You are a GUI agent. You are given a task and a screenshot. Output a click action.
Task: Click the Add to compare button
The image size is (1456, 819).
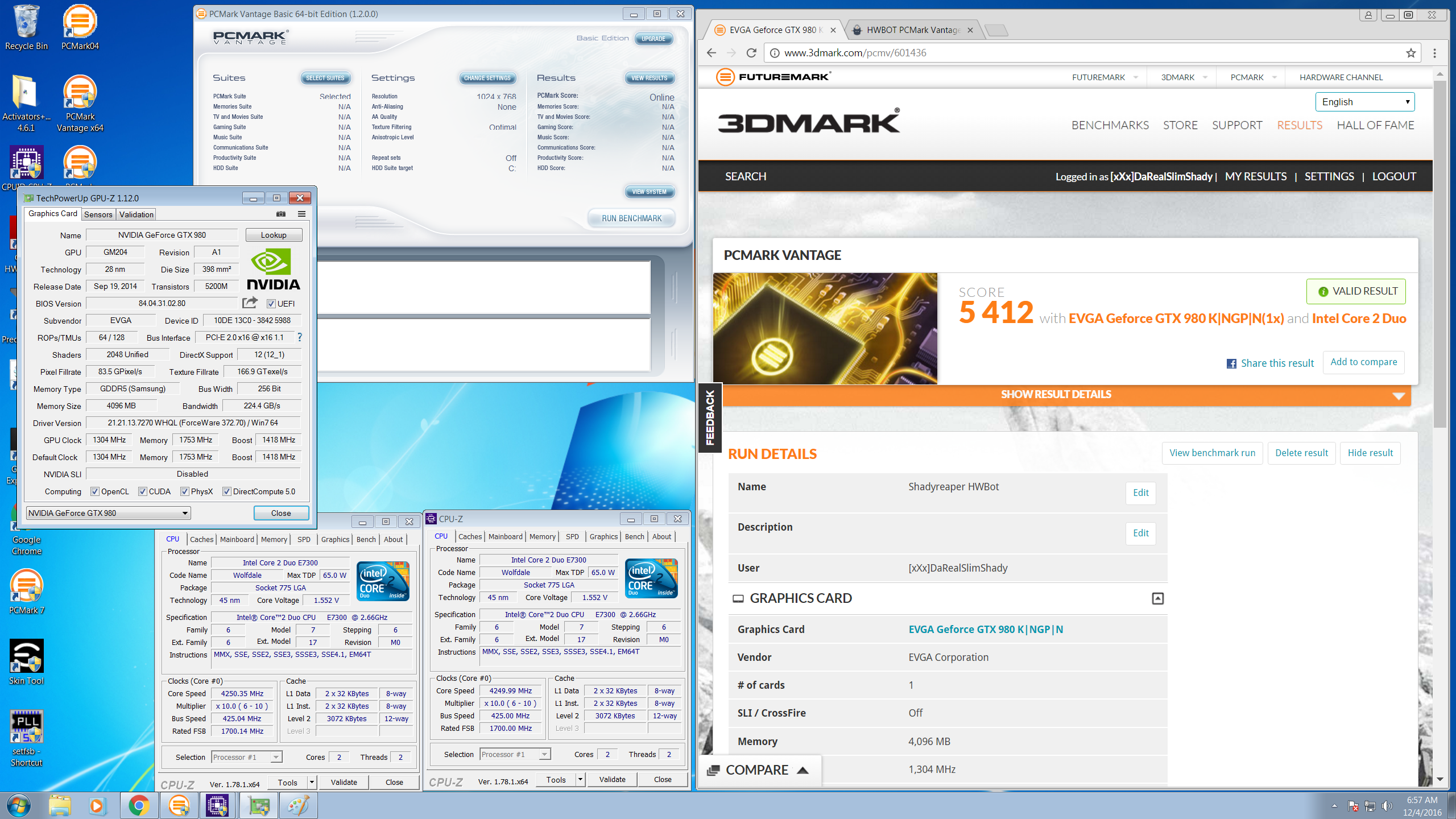coord(1363,362)
